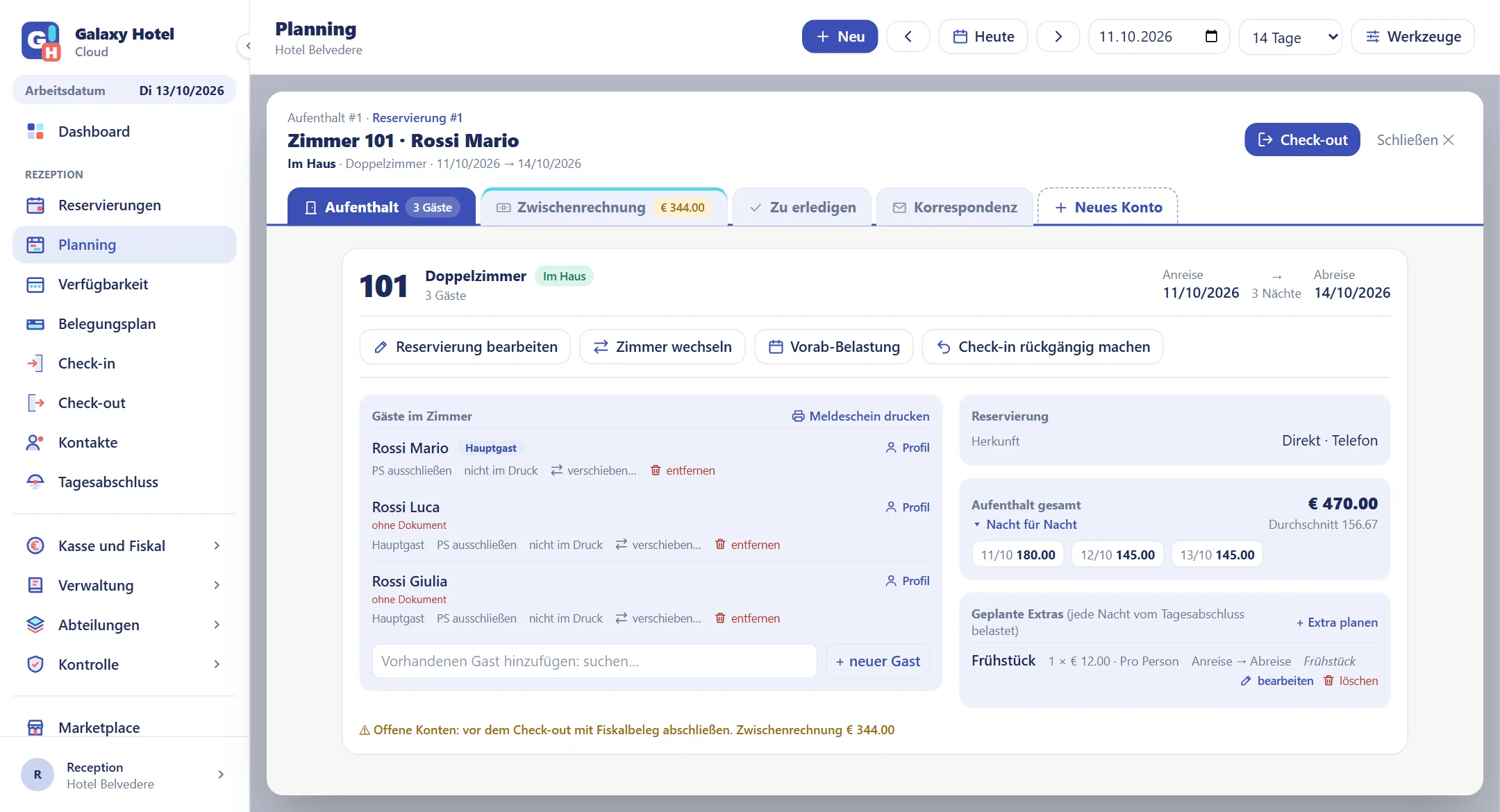Go to previous period arrow
Viewport: 1500px width, 812px height.
pos(908,37)
